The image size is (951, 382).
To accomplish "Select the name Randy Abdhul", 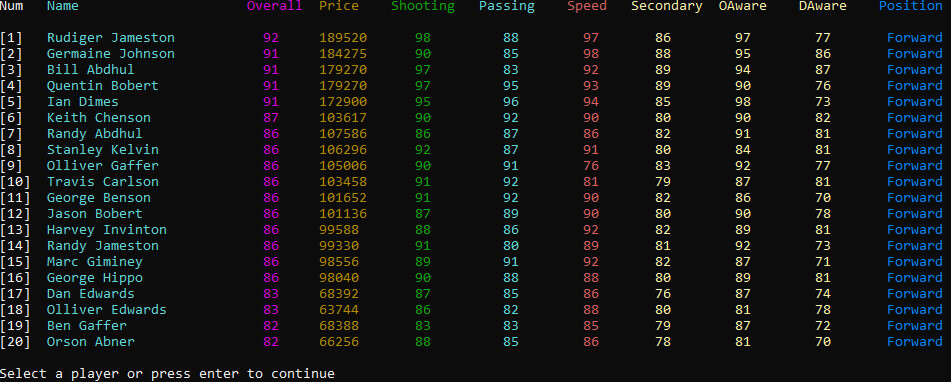I will 95,133.
